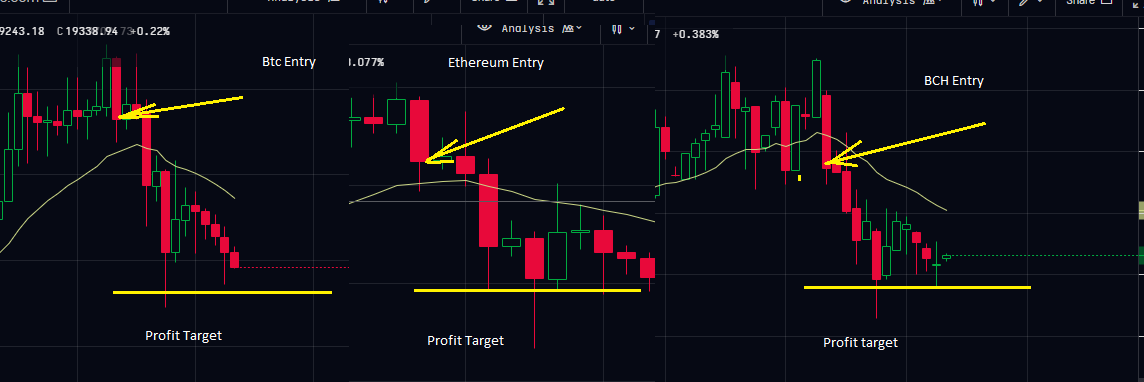The image size is (1144, 382).
Task: Click the yellow Profit Target line on the Btc chart
Action: tap(223, 292)
